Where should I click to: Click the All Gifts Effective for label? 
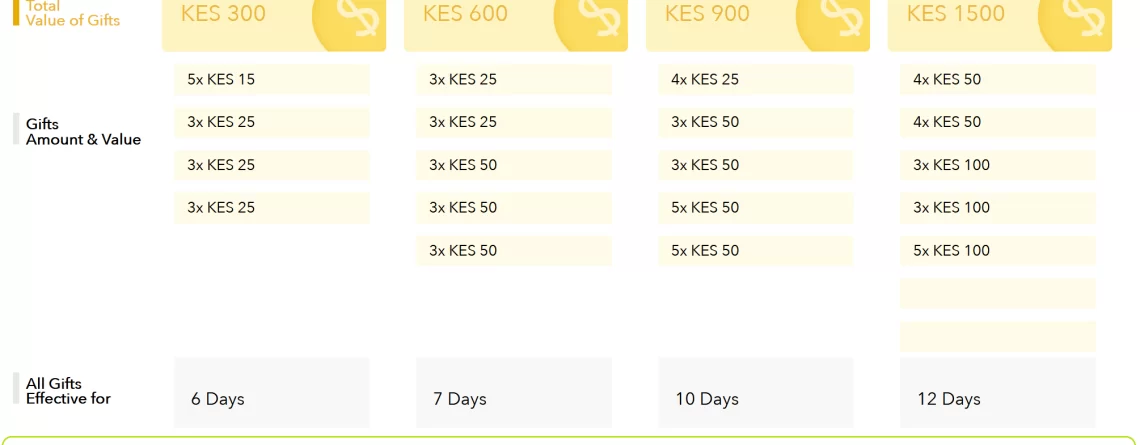[68, 390]
